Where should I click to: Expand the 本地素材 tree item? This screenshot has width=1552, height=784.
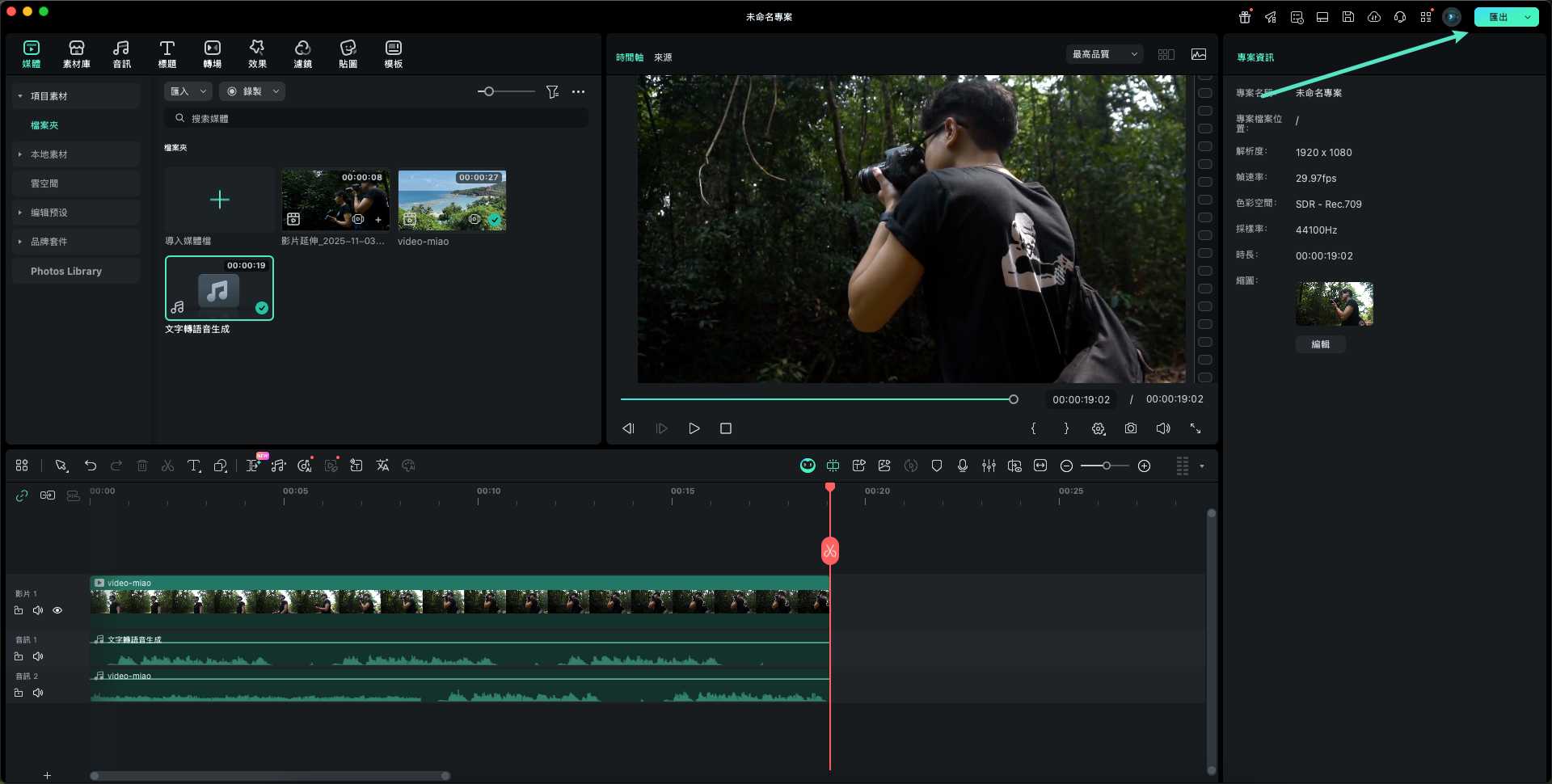20,154
